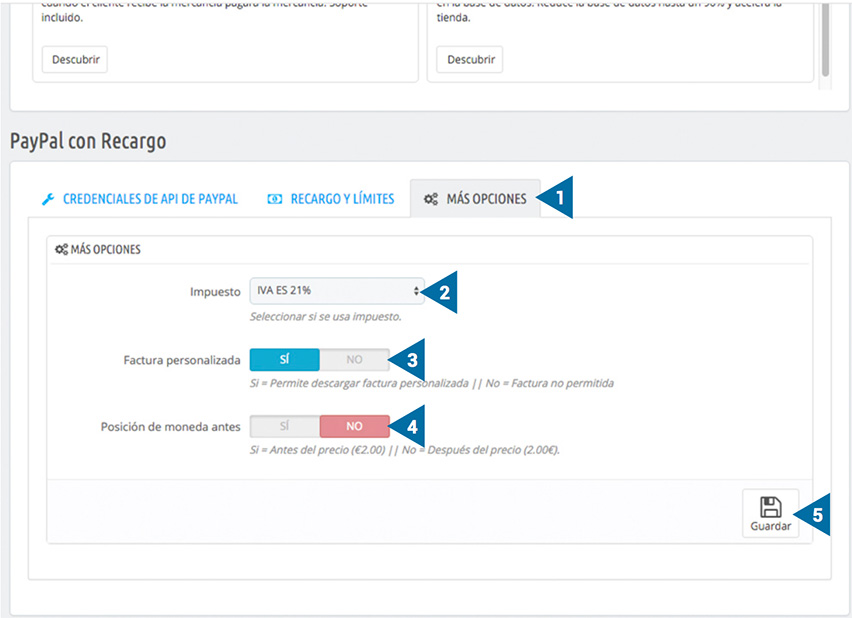Viewport: 852px width, 618px height.
Task: Click the 'Posición de moneda antes' label
Action: point(171,427)
